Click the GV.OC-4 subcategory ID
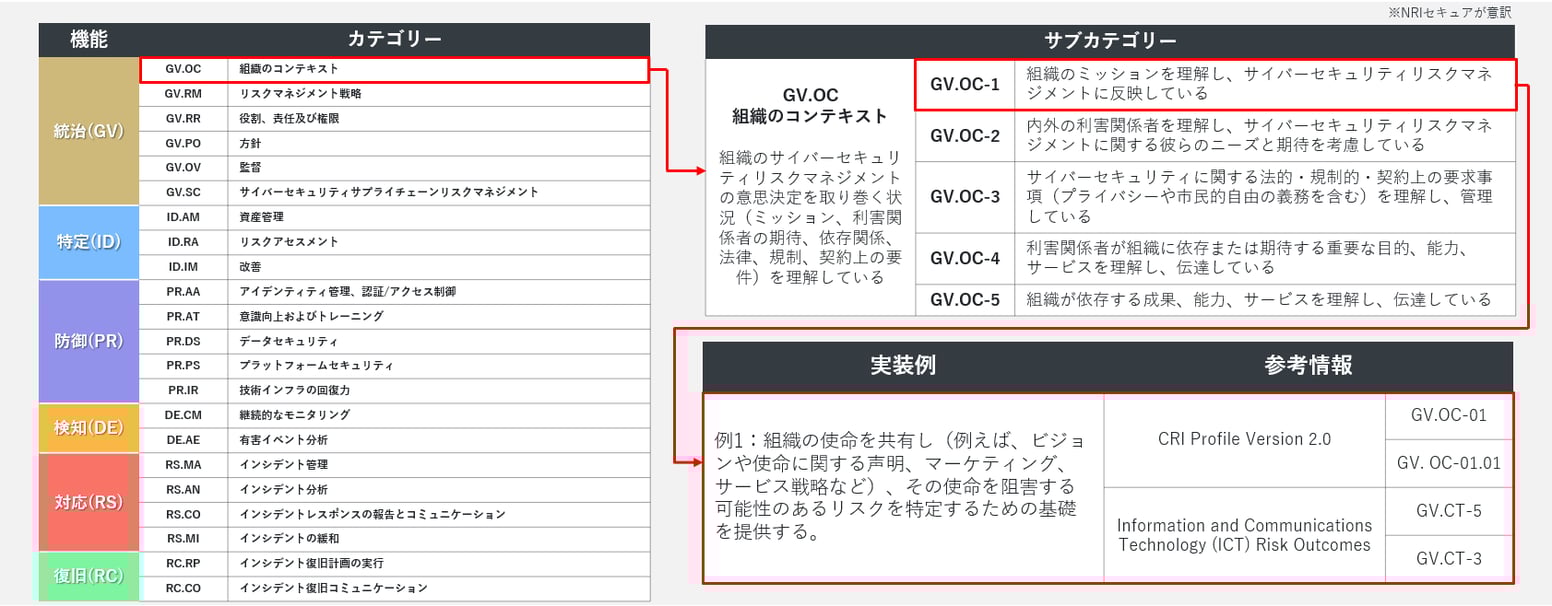Screen dimensions: 1552x606 click(965, 258)
